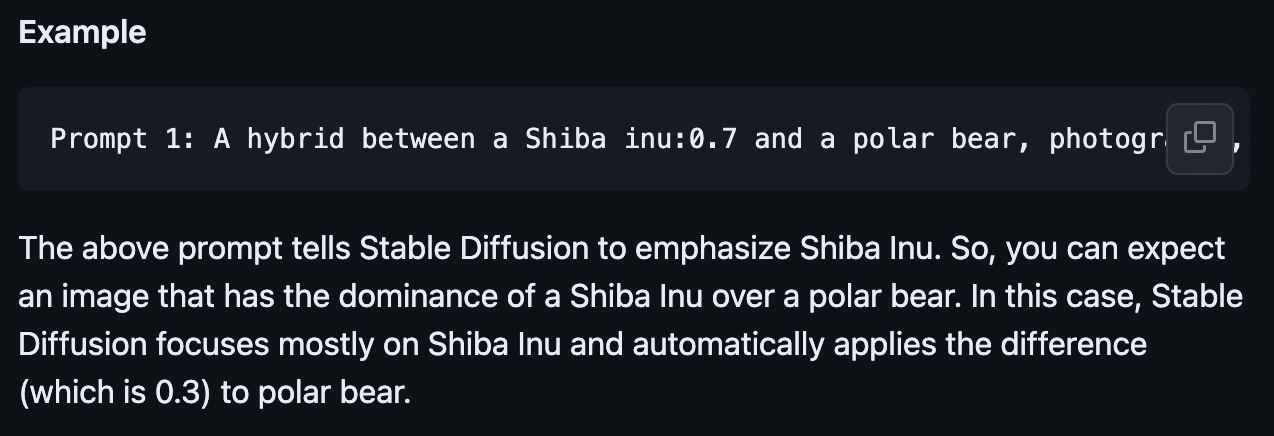Click the phrase "you can expect"

tap(1115, 248)
